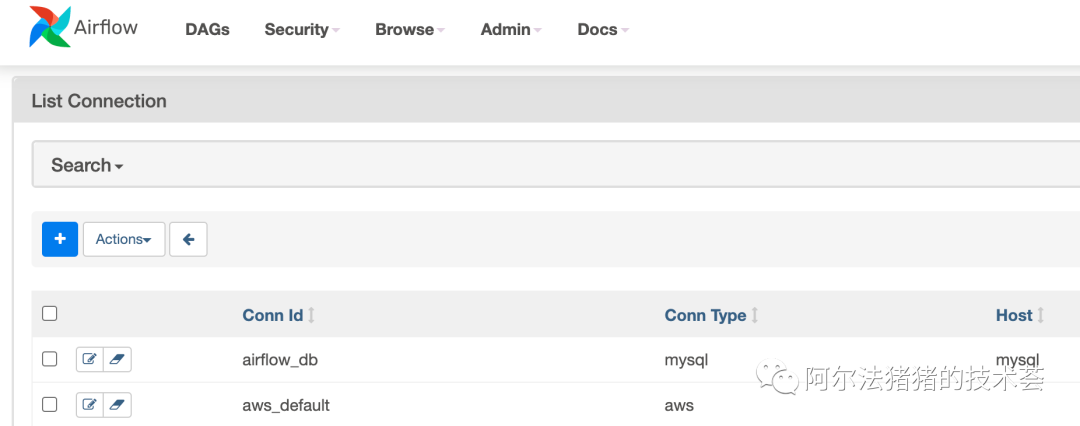
Task: Check the airflow_db row checkbox
Action: (x=50, y=359)
